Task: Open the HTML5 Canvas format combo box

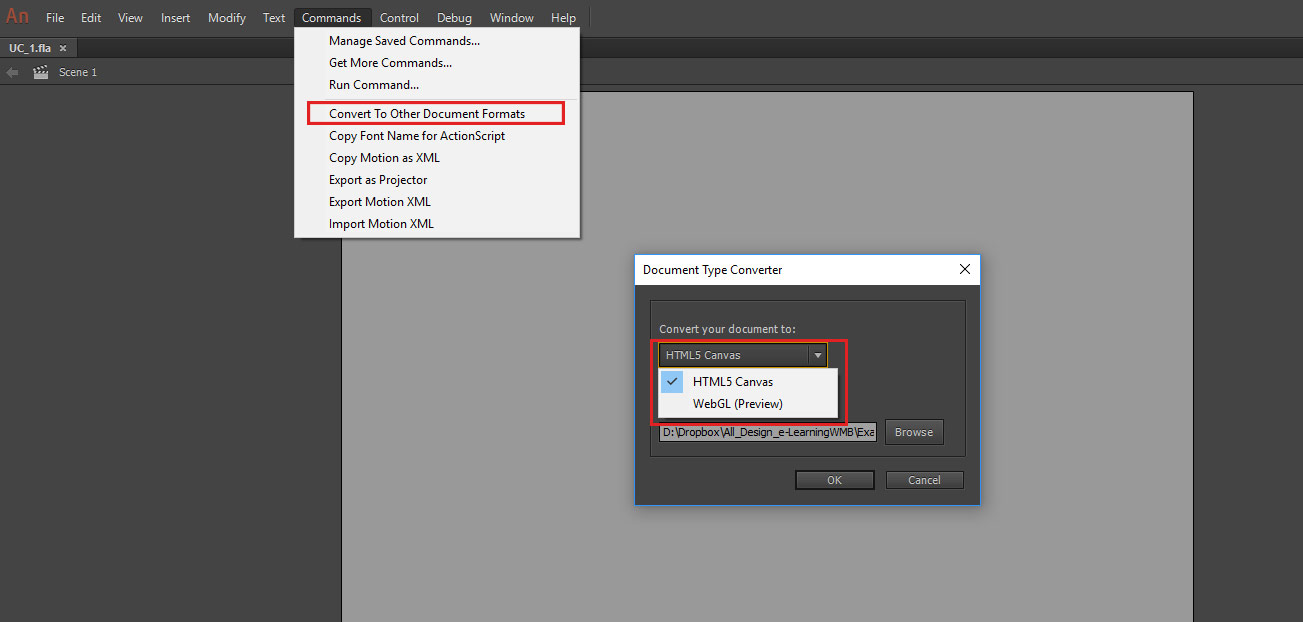Action: tap(743, 355)
